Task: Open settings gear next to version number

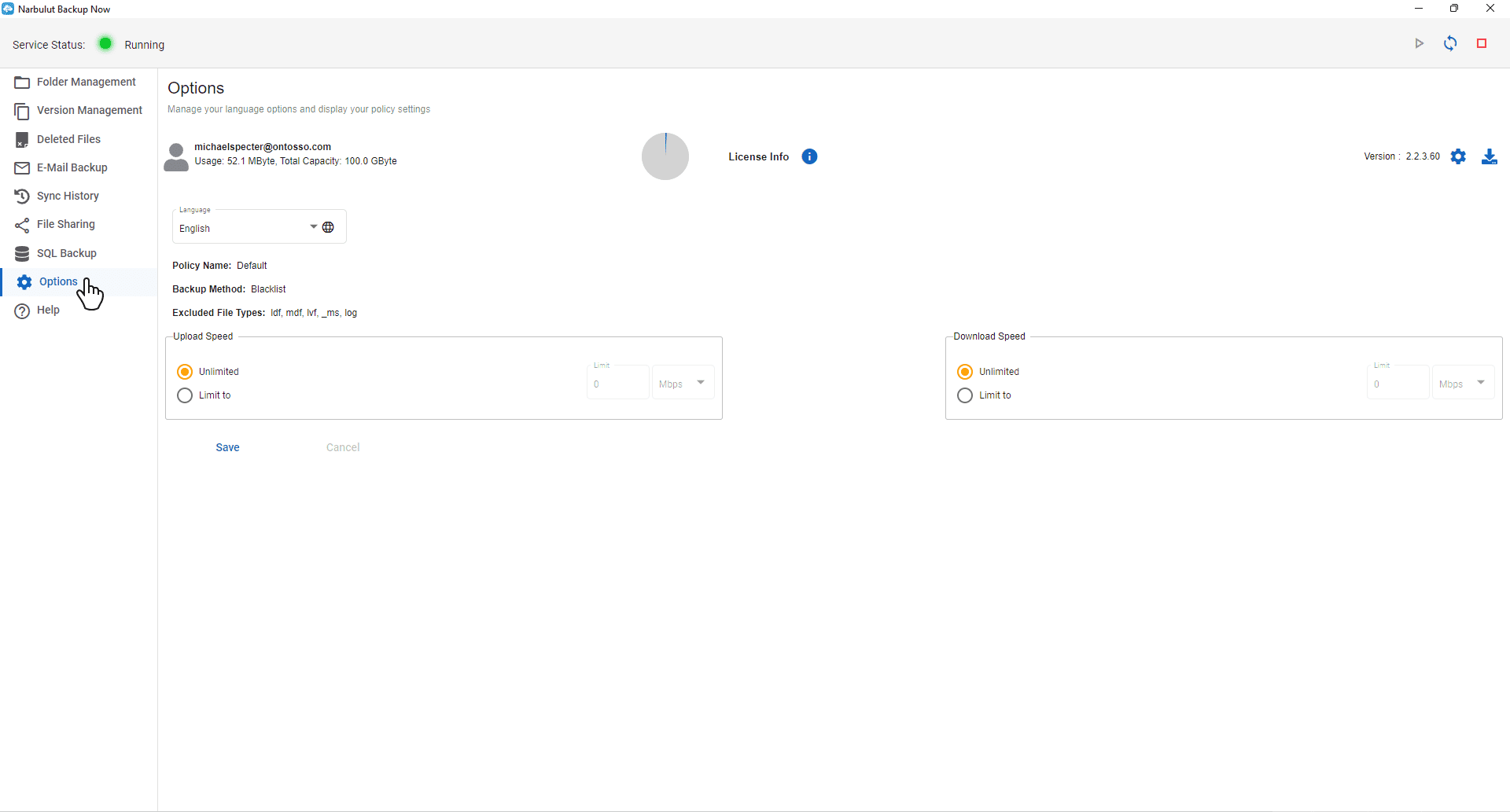Action: pyautogui.click(x=1458, y=156)
